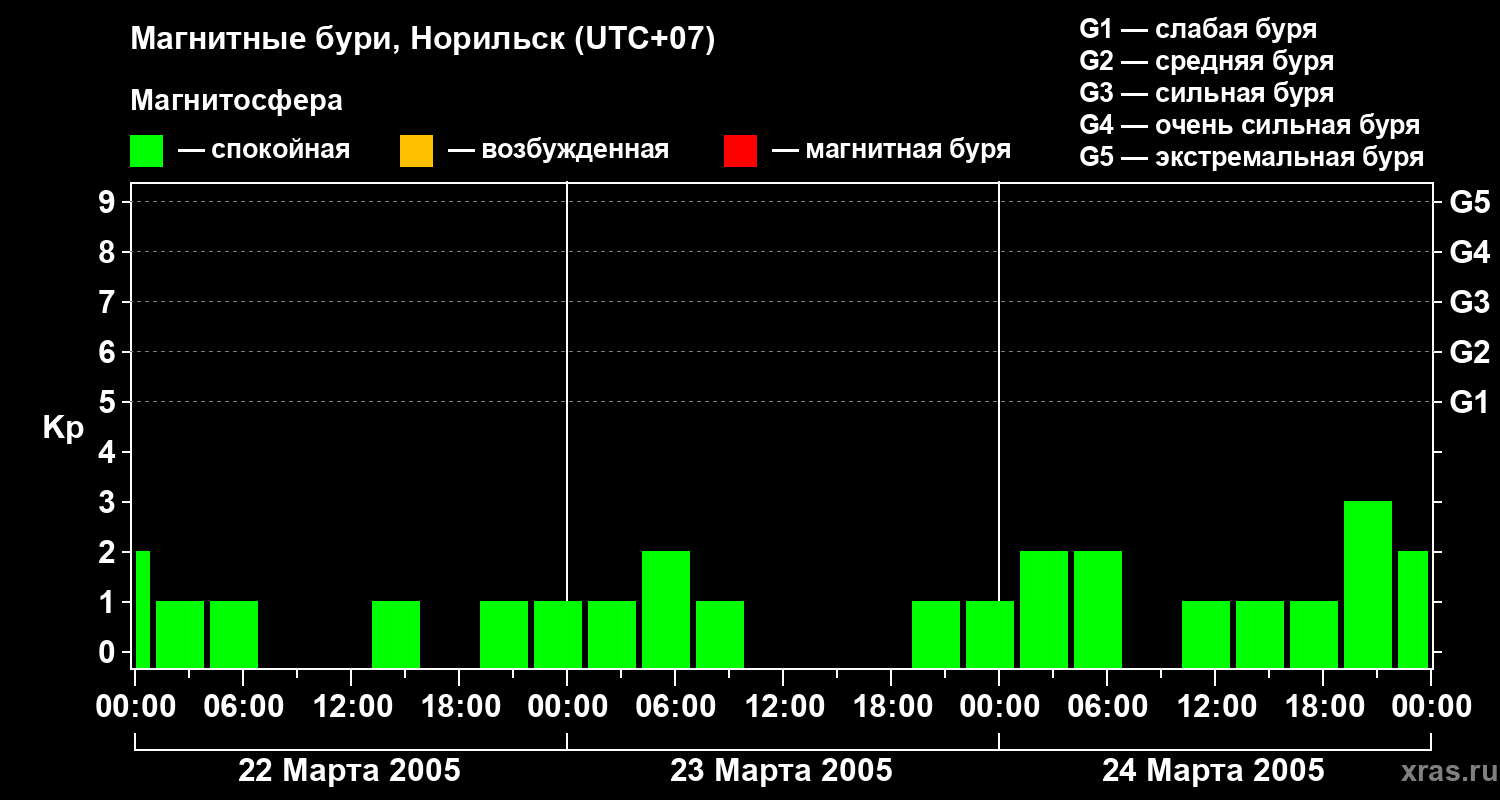Viewport: 1500px width, 800px height.
Task: Select the 'G2 — средняя буря' legend line
Action: click(x=1207, y=61)
